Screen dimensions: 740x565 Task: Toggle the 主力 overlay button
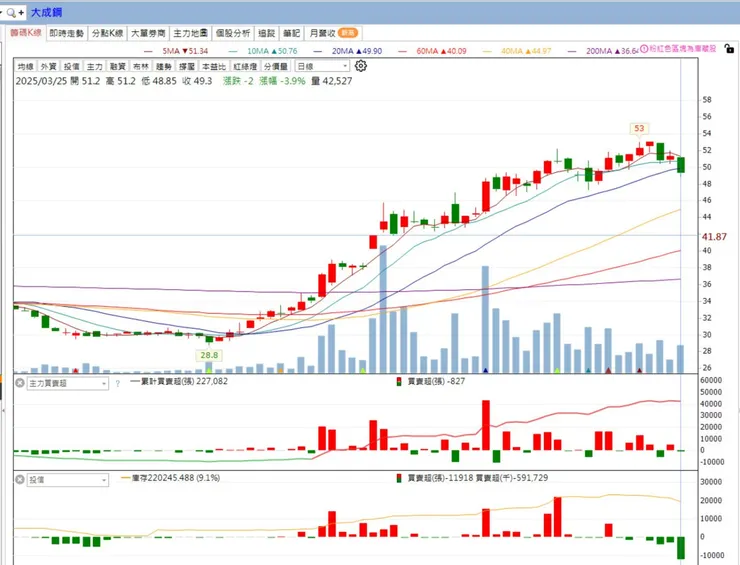click(95, 67)
